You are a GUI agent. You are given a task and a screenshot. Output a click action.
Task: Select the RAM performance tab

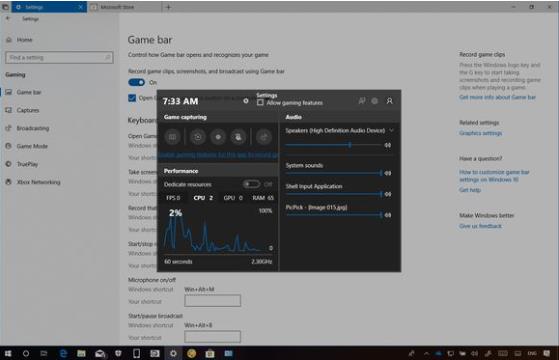263,198
